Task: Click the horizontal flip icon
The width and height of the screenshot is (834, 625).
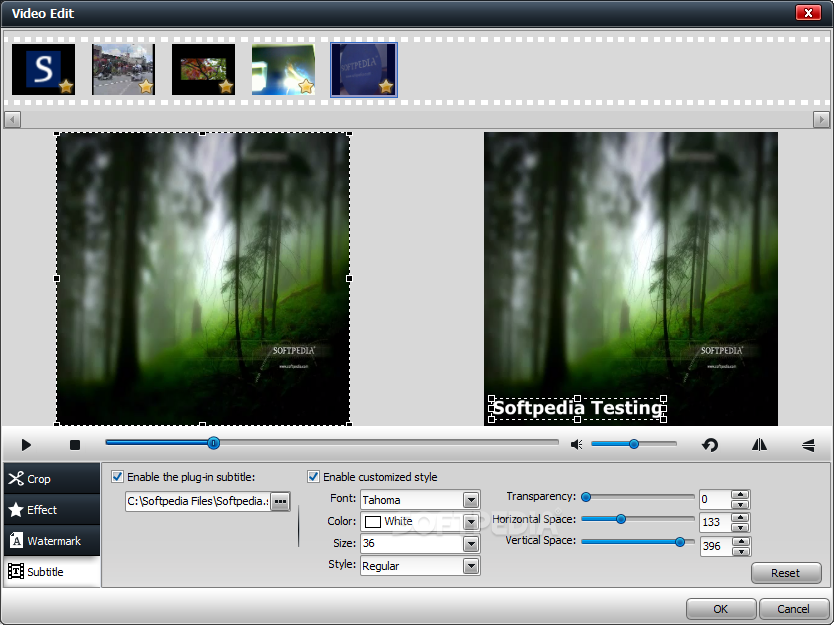Action: pyautogui.click(x=759, y=445)
